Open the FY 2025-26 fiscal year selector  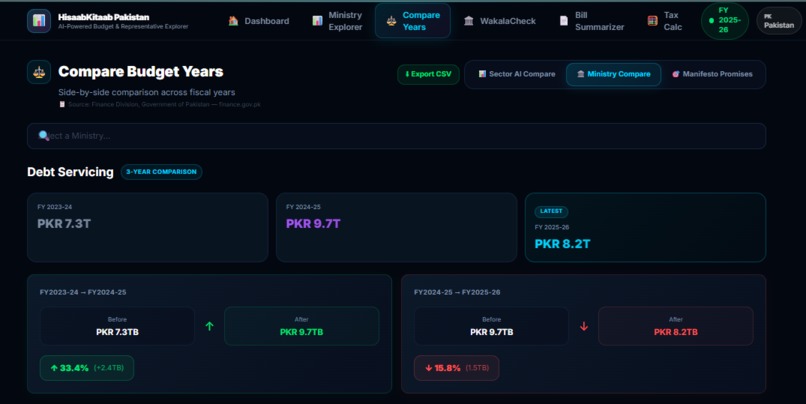pyautogui.click(x=725, y=21)
